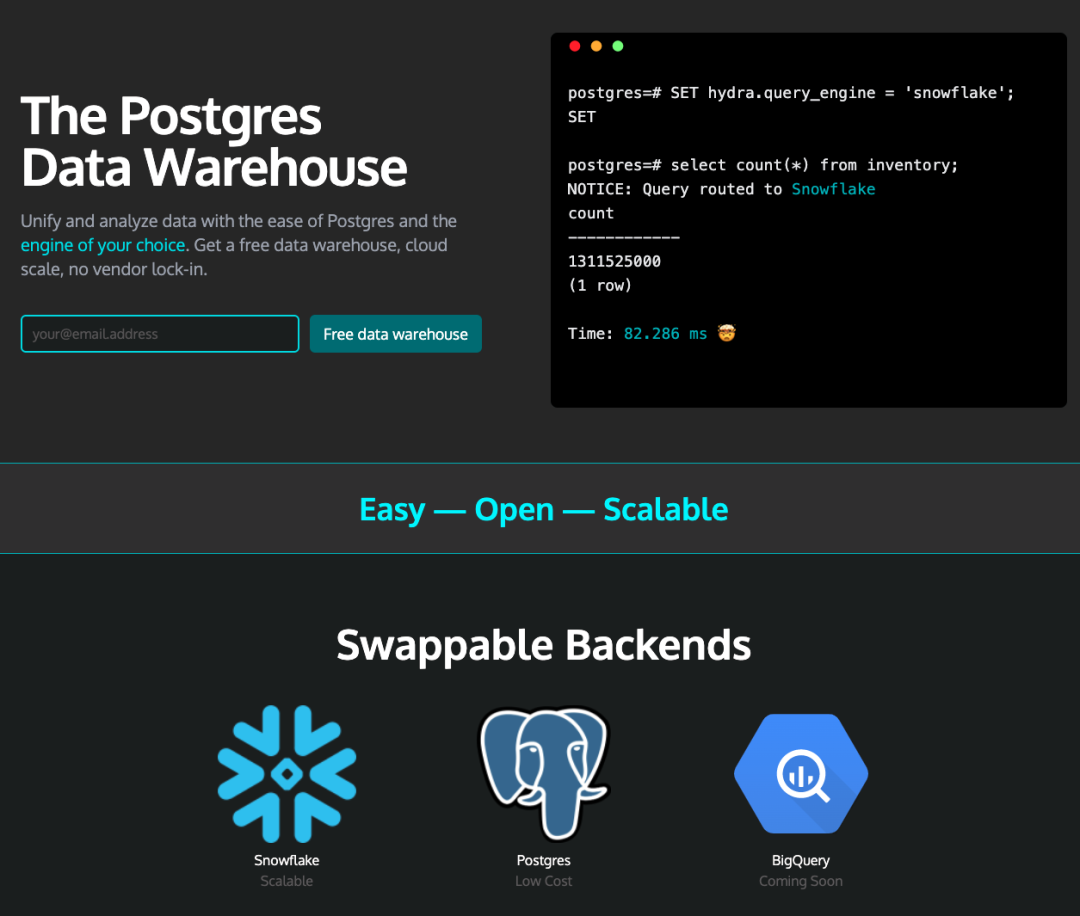The height and width of the screenshot is (916, 1080).
Task: Focus the your@email.address input field
Action: click(x=160, y=334)
